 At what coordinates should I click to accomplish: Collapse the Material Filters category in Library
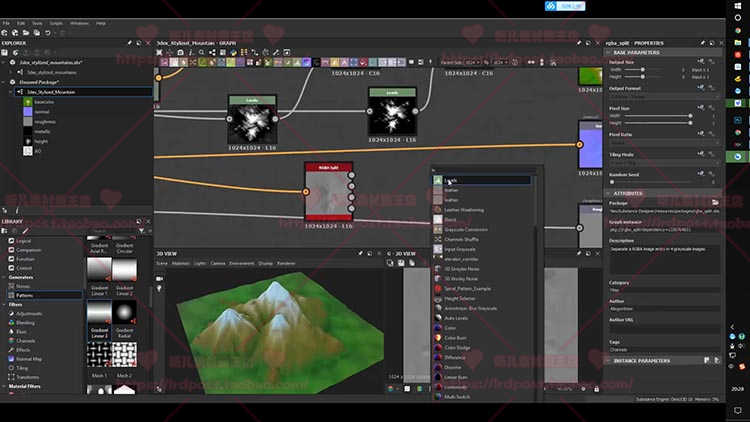click(4, 386)
